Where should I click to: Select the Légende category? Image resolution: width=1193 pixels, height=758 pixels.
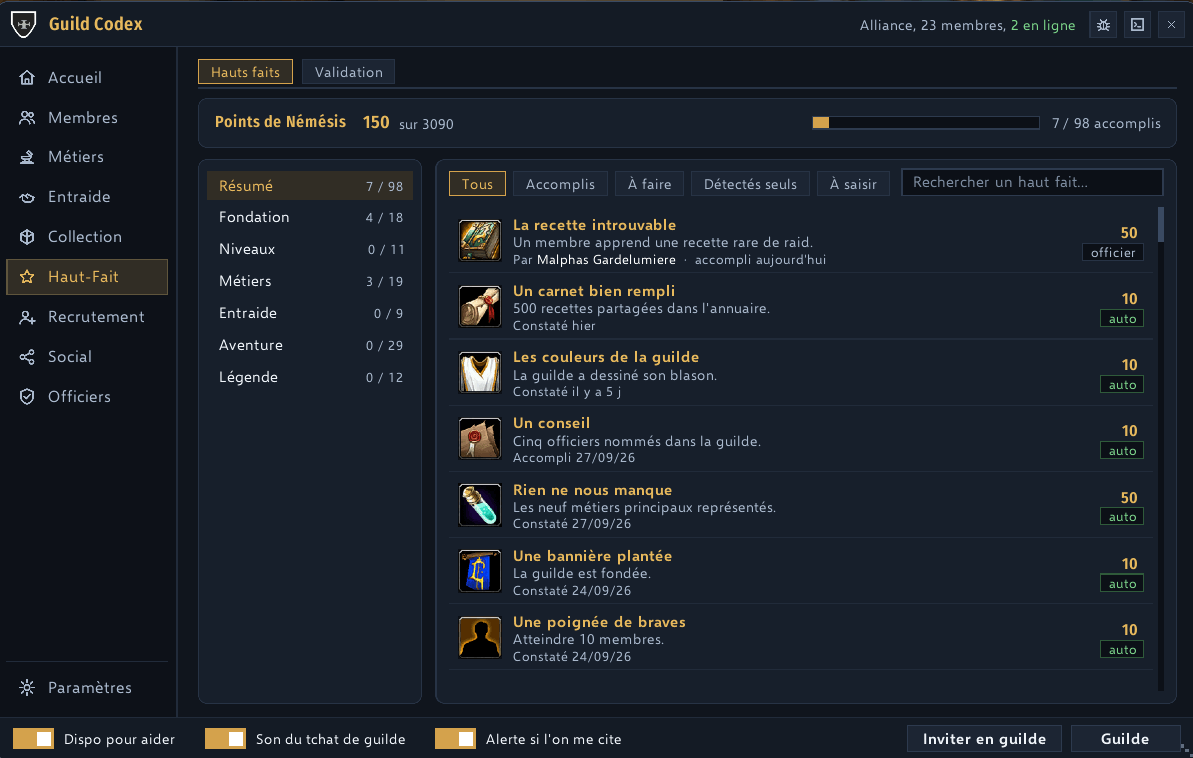[310, 377]
